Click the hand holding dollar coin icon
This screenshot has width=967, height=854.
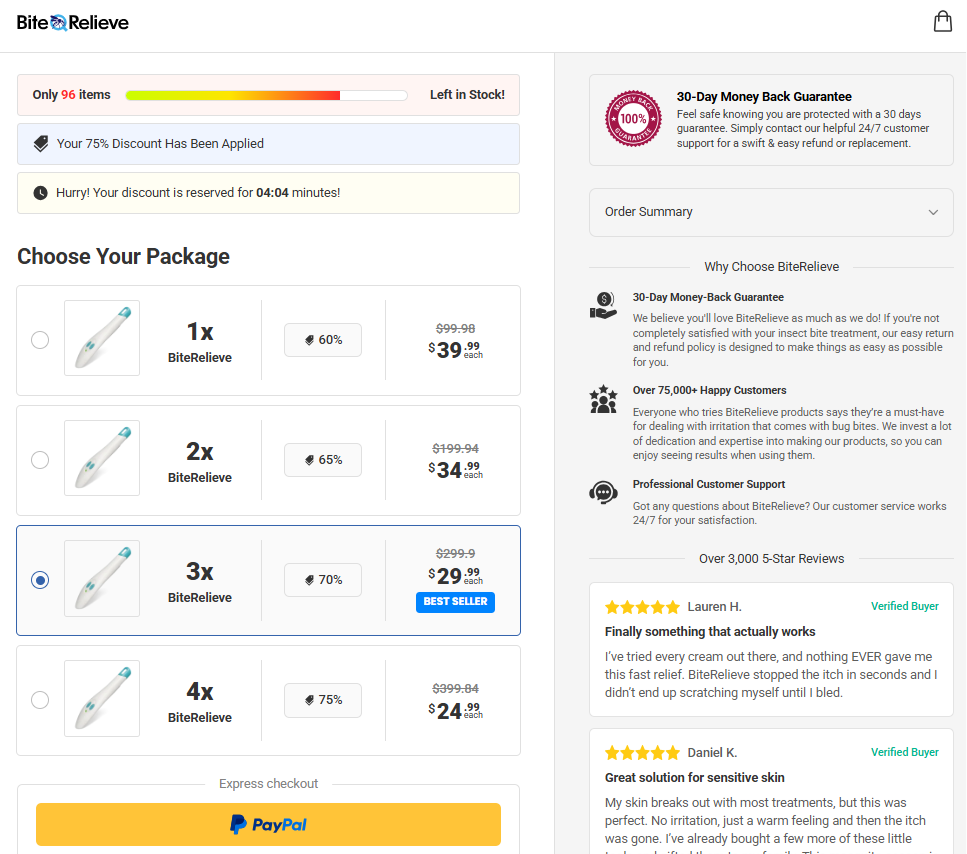coord(603,306)
